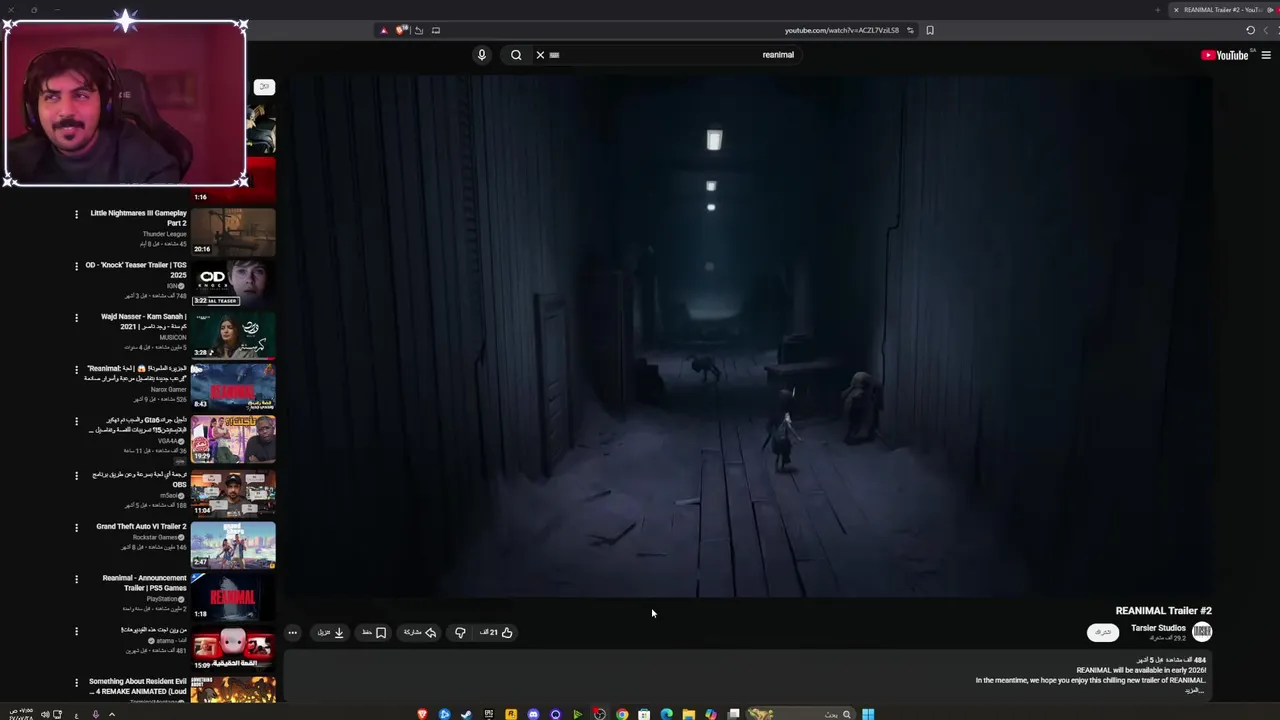Open options menu for Grand Theft Auto VI Trailer 2
This screenshot has height=720, width=1280.
click(76, 527)
